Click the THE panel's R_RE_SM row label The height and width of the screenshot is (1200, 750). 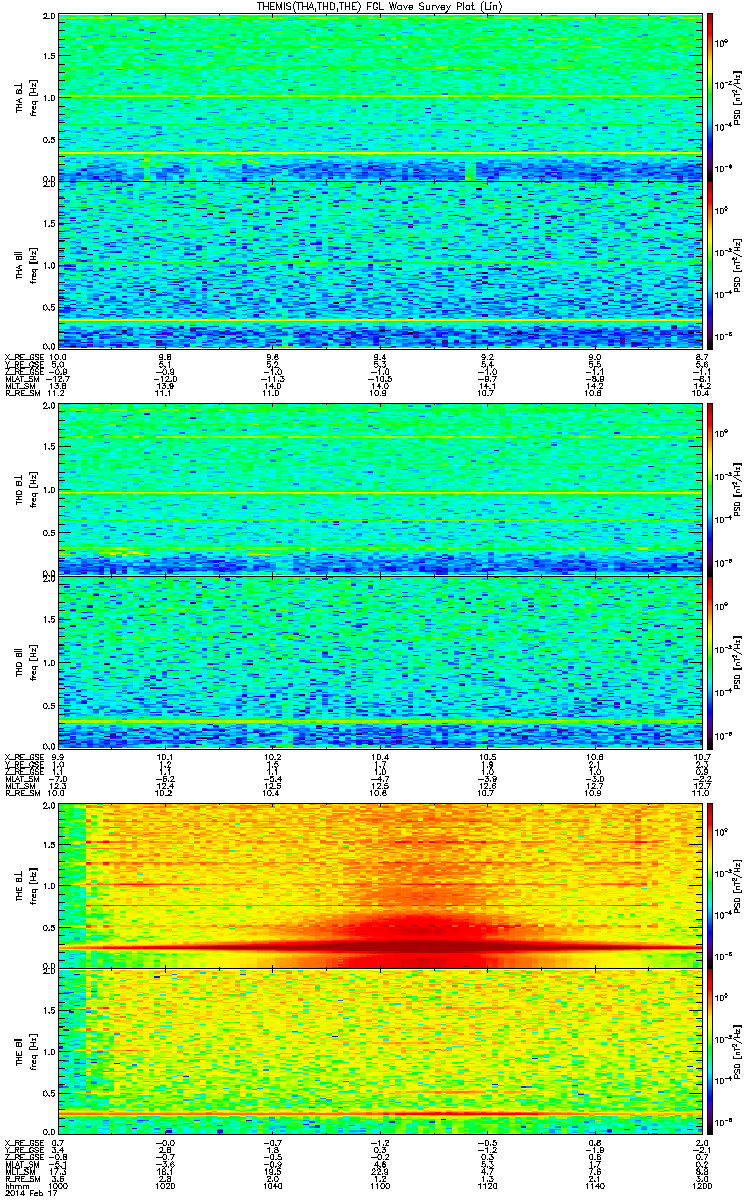click(x=24, y=1179)
